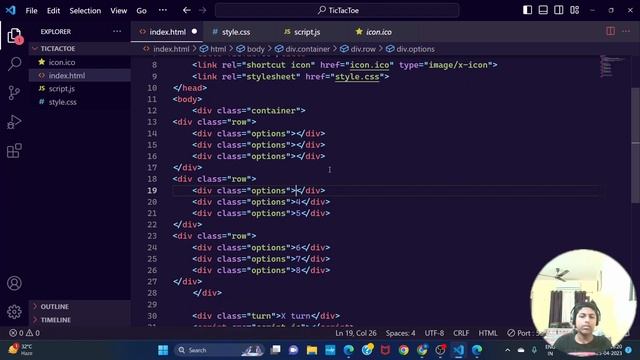Screen dimensions: 640x360
Task: Click line number 23 in the gutter
Action: pyautogui.click(x=152, y=236)
